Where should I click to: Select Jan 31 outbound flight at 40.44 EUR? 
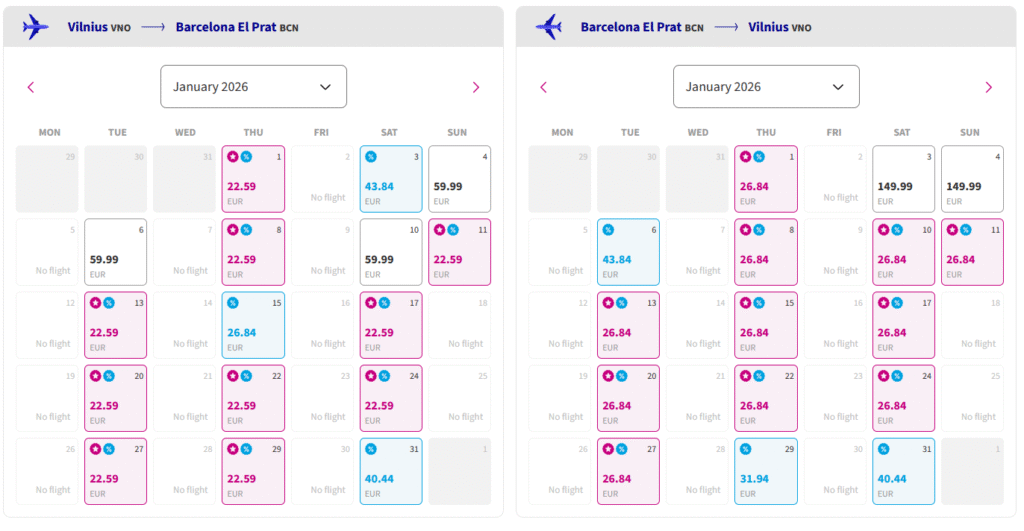391,472
